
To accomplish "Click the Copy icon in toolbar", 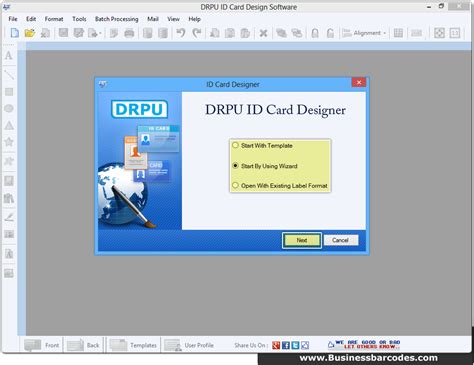I will [230, 33].
